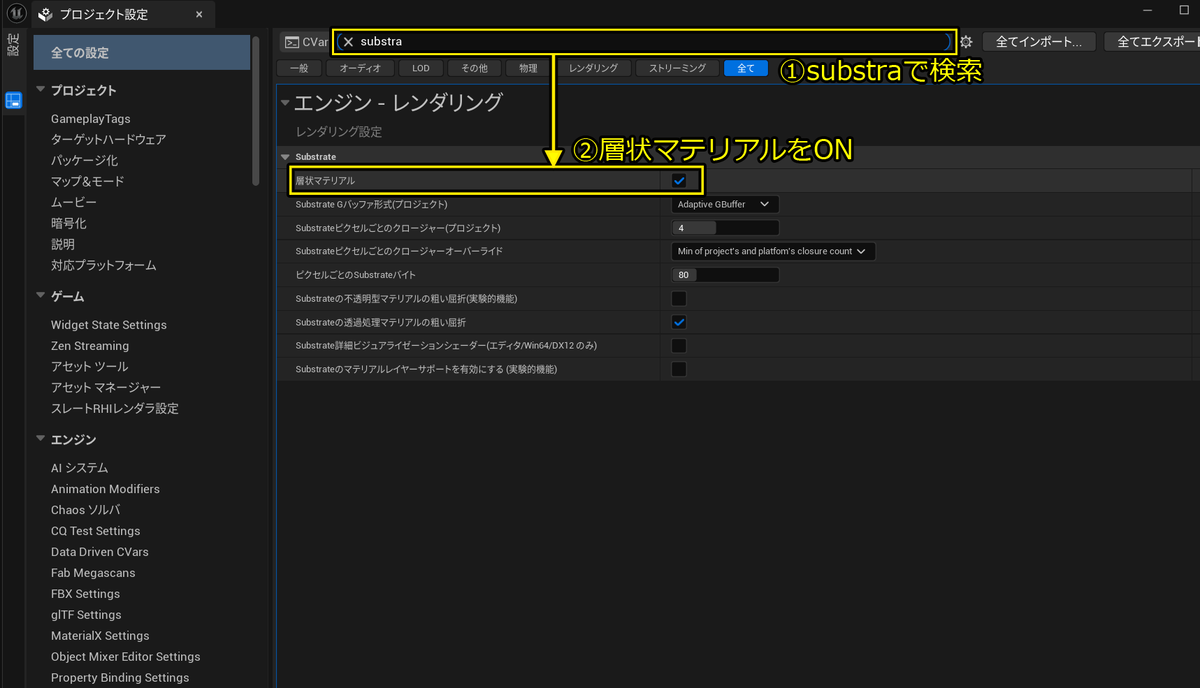Image resolution: width=1200 pixels, height=688 pixels.
Task: Open アセット マネージャー settings
Action: 106,388
